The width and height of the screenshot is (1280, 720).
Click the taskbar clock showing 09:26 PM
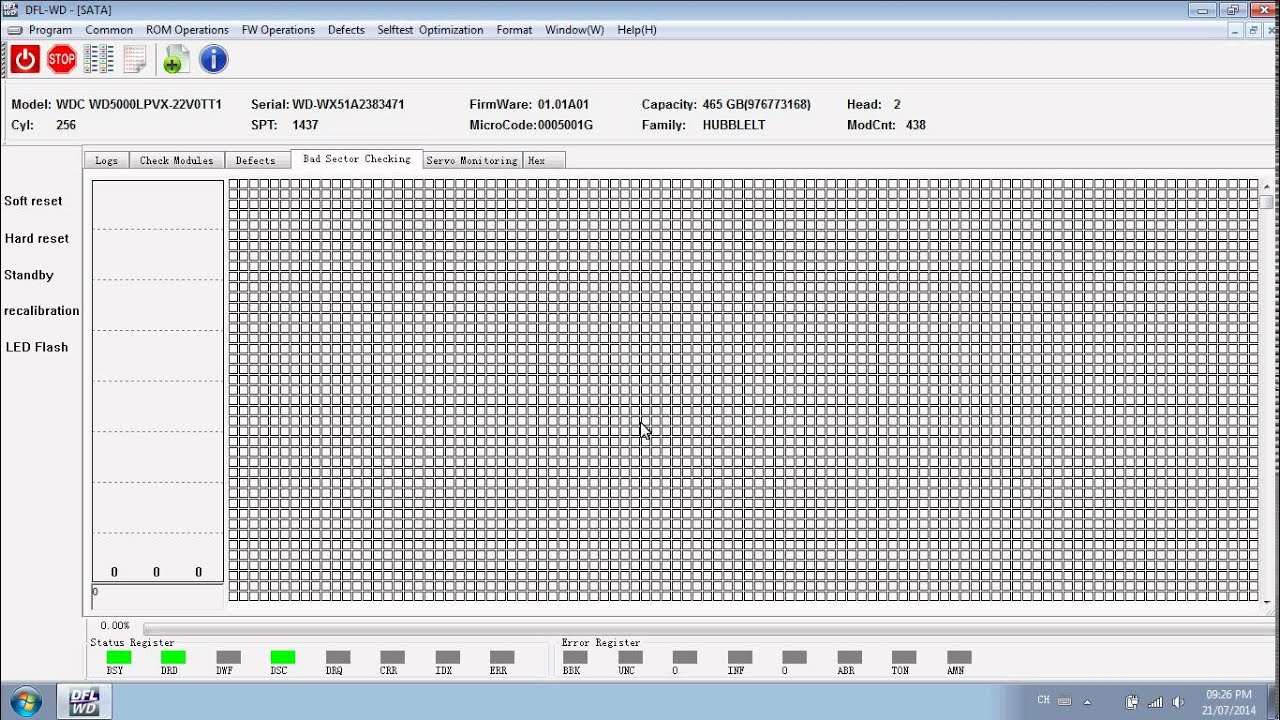point(1229,701)
